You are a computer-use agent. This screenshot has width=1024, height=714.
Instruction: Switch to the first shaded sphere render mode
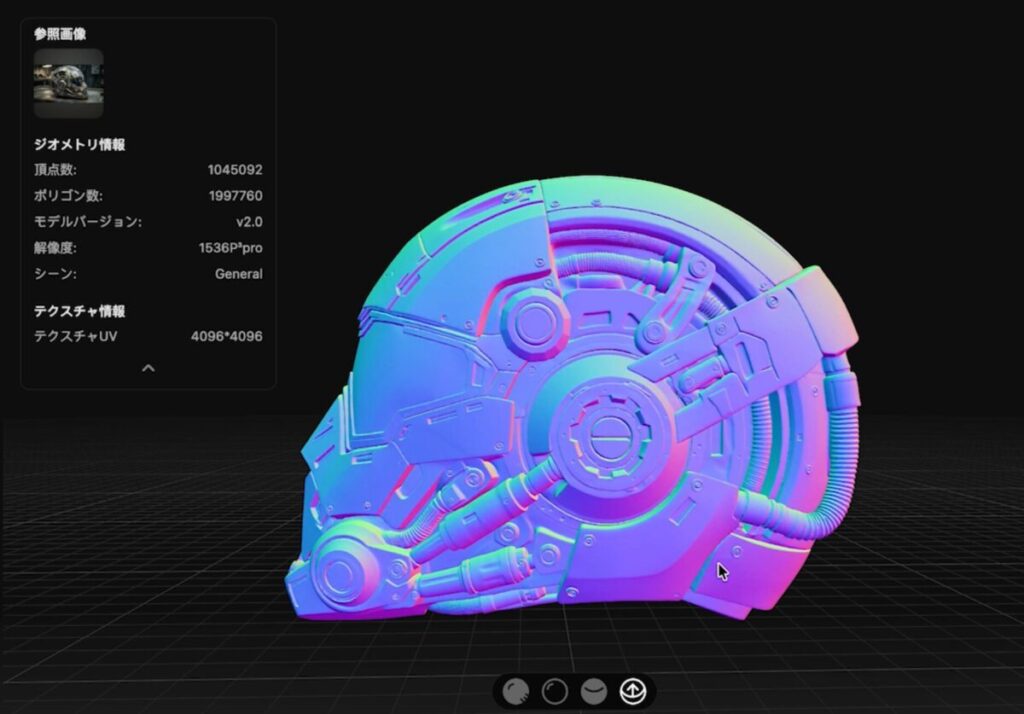pos(516,692)
